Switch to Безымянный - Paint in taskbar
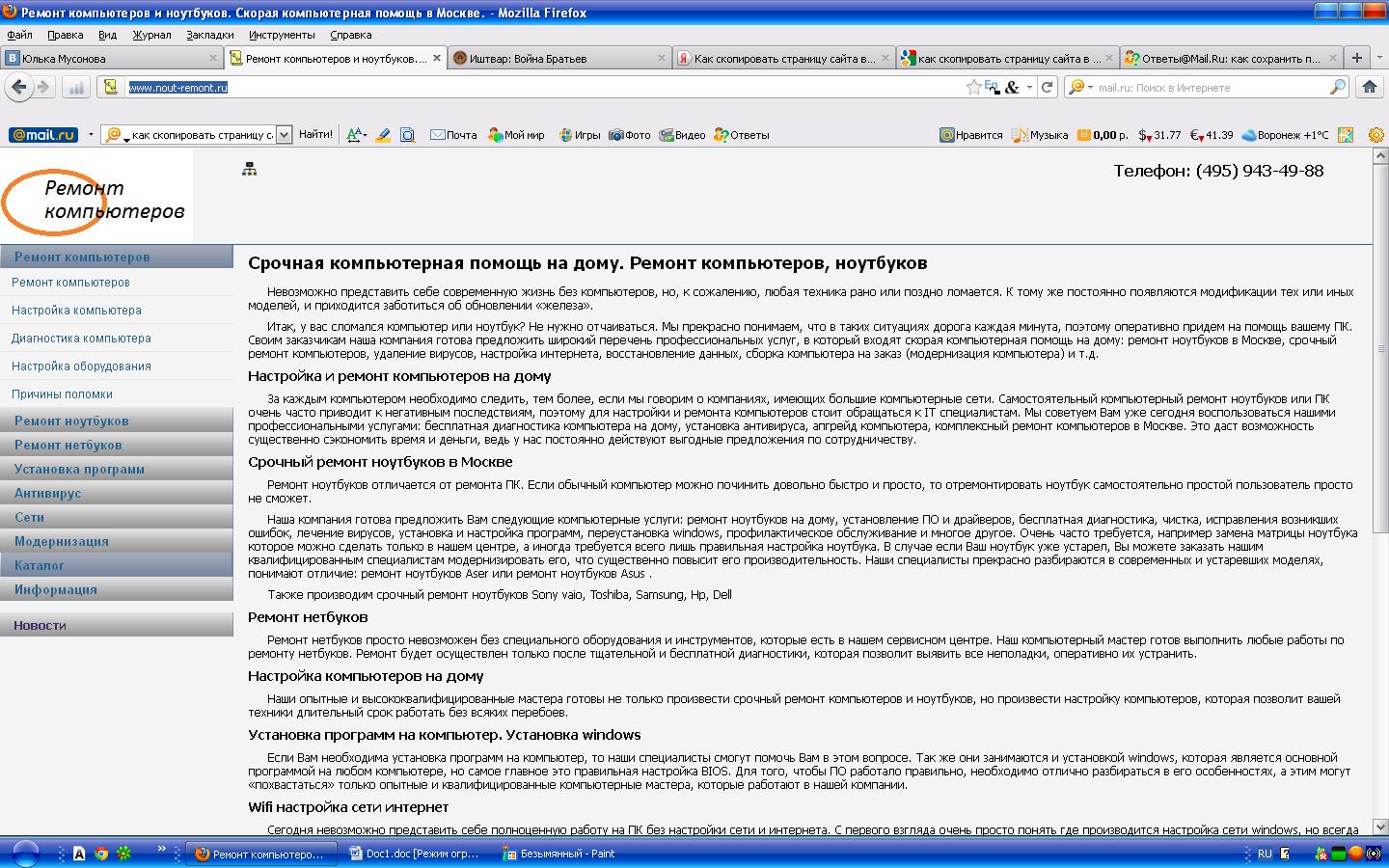 [567, 854]
